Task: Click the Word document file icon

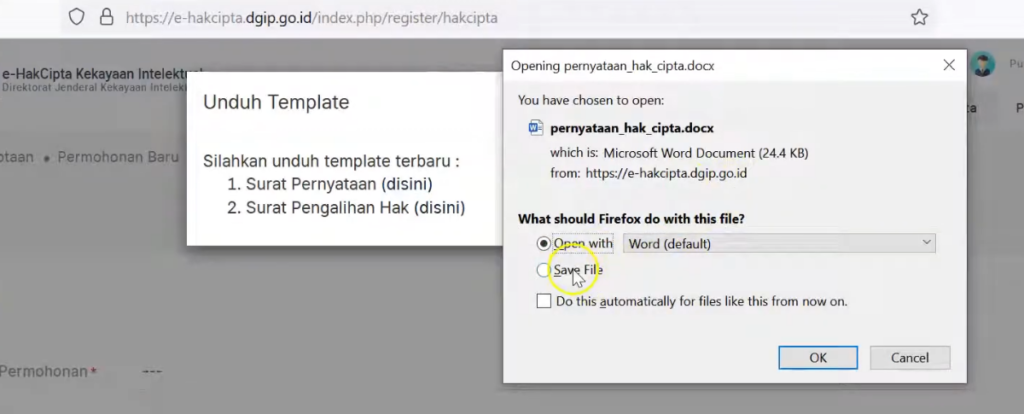Action: (535, 128)
